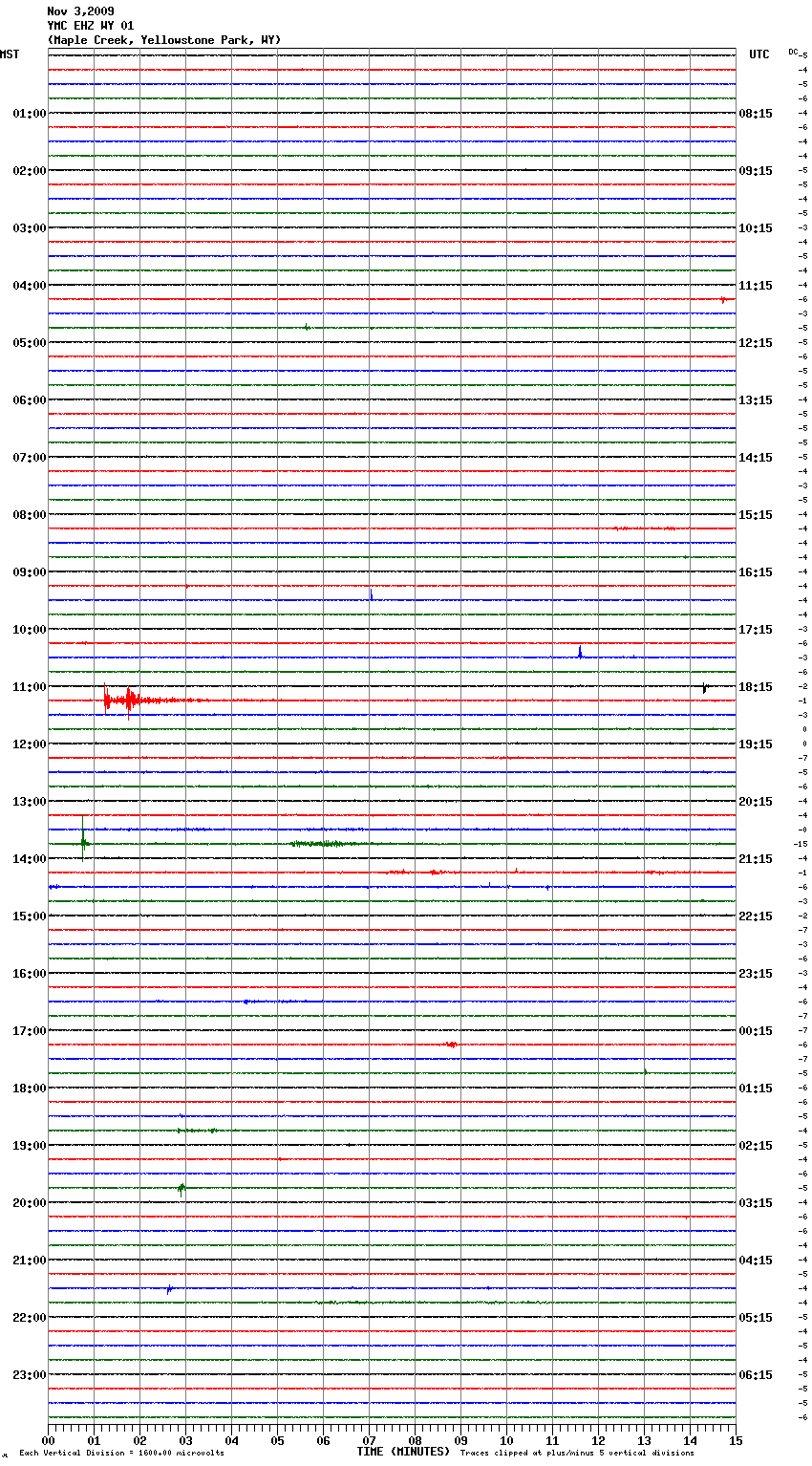
Task: Click the tall green spike before 14:00
Action: click(x=83, y=839)
